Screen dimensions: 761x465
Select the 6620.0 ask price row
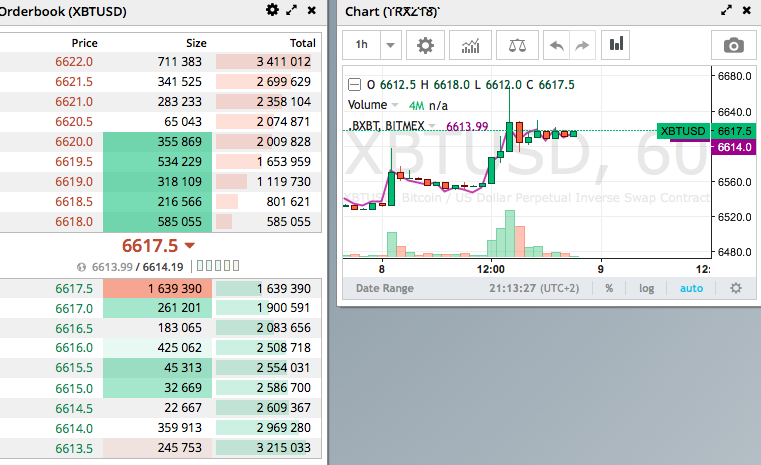(x=160, y=142)
